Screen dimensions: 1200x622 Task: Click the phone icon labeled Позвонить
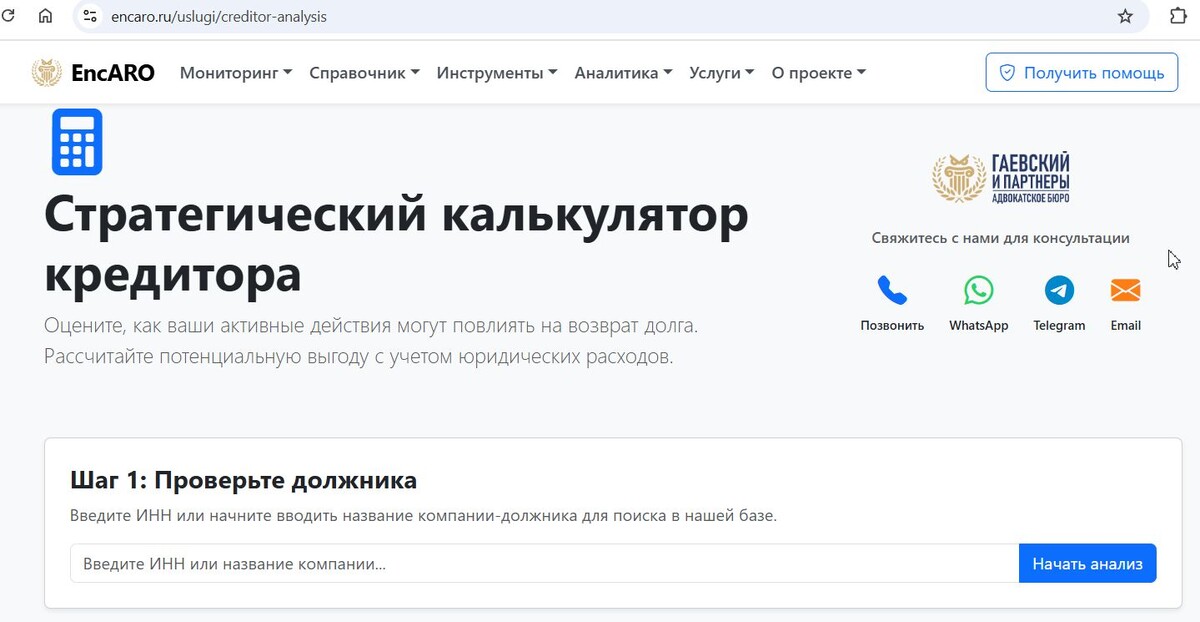click(x=891, y=292)
